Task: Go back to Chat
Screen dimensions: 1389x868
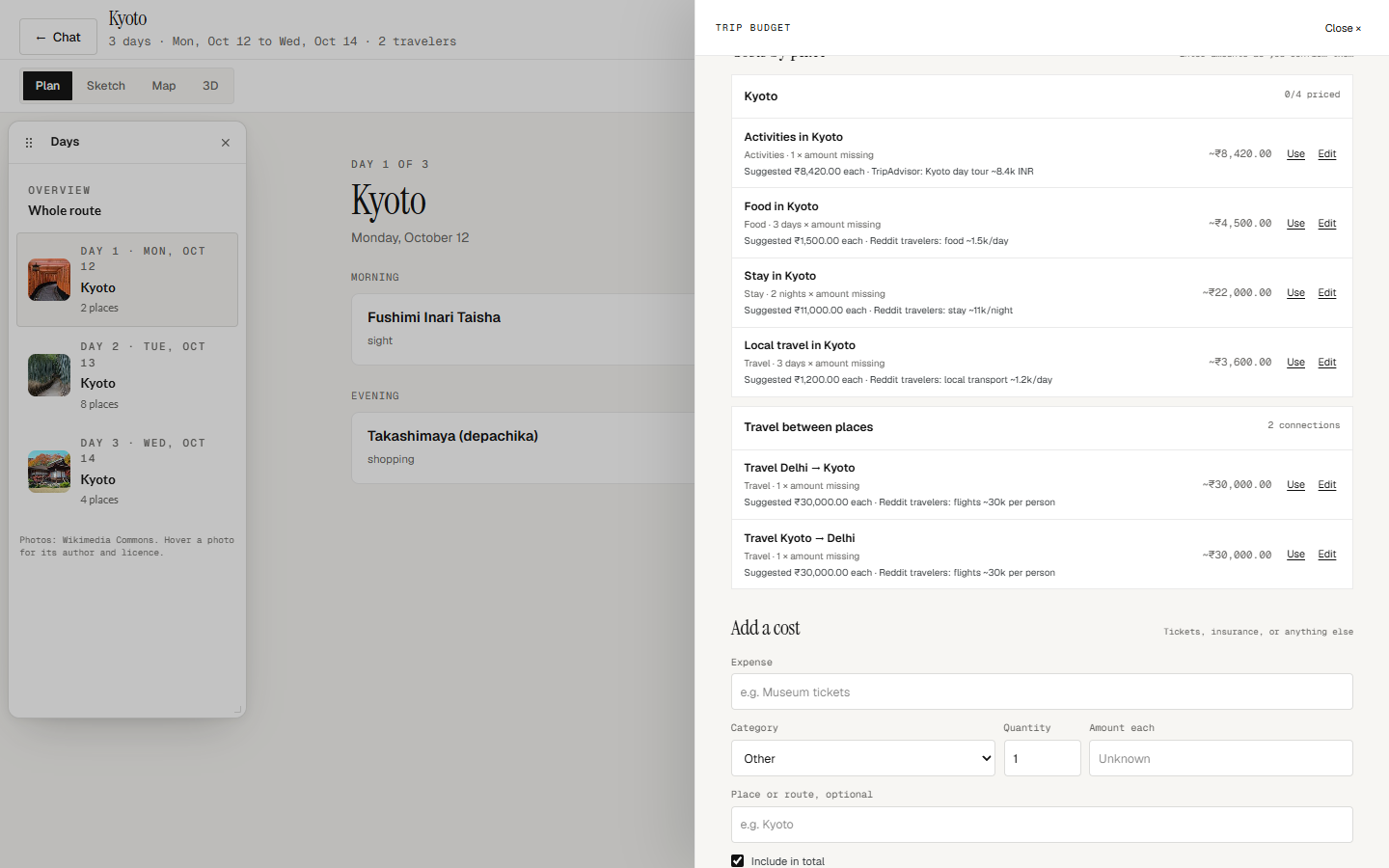Action: pos(58,37)
